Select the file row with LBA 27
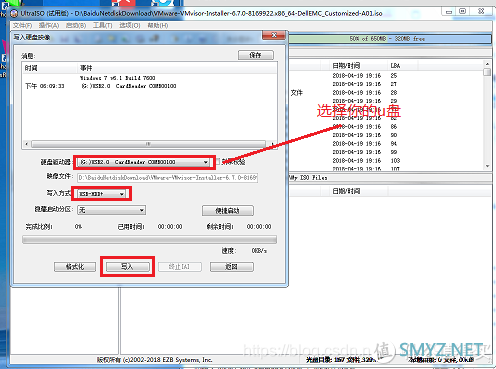This screenshot has height=369, width=496. pos(387,84)
